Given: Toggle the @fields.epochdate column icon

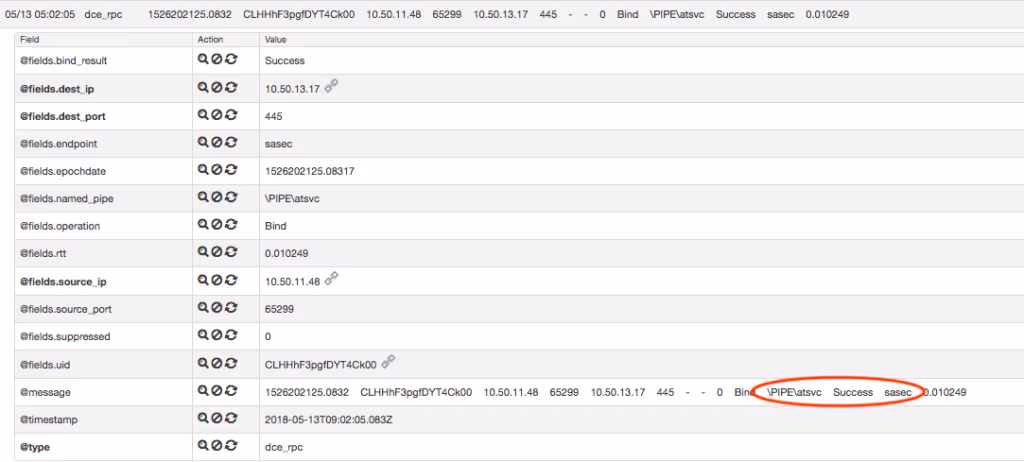Looking at the screenshot, I should tap(231, 169).
